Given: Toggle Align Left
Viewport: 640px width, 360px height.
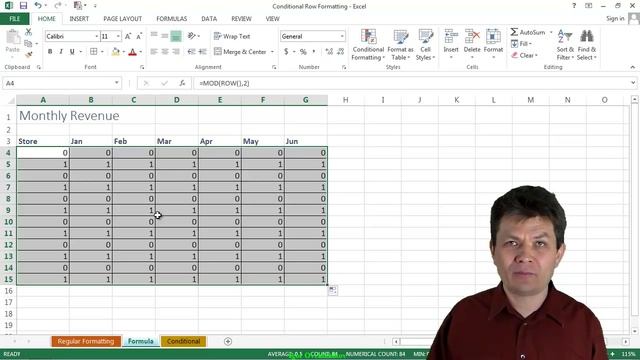Looking at the screenshot, I should pos(154,52).
